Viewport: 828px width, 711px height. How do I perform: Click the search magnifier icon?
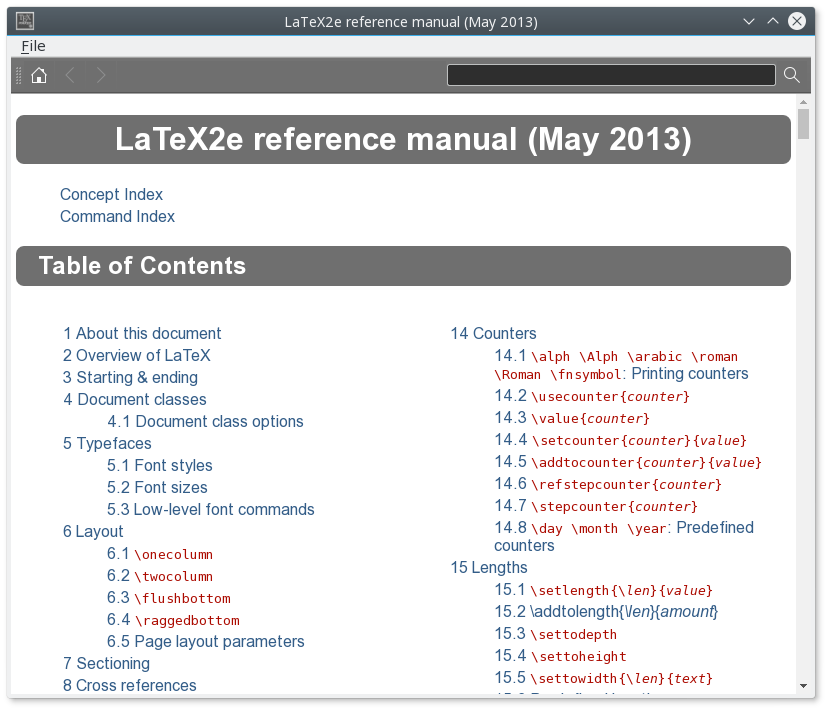tap(791, 75)
